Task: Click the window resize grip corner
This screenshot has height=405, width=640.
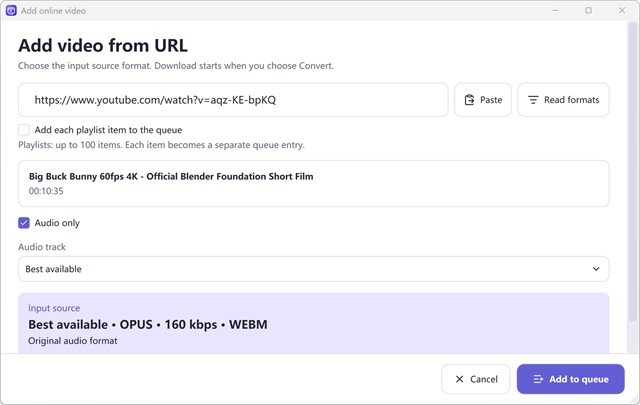Action: pyautogui.click(x=635, y=400)
